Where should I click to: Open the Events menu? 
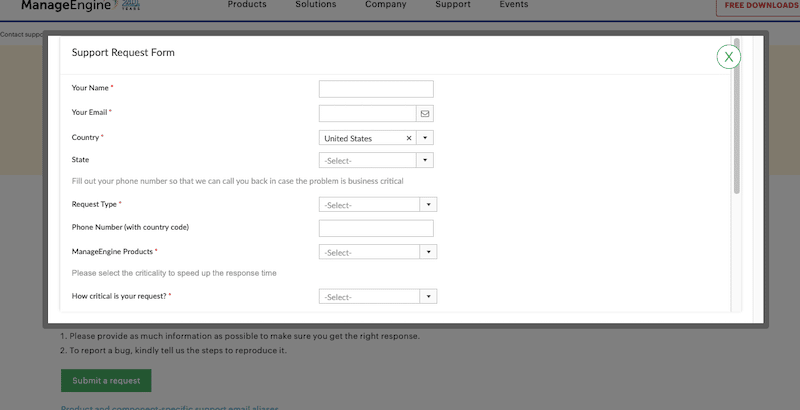514,5
